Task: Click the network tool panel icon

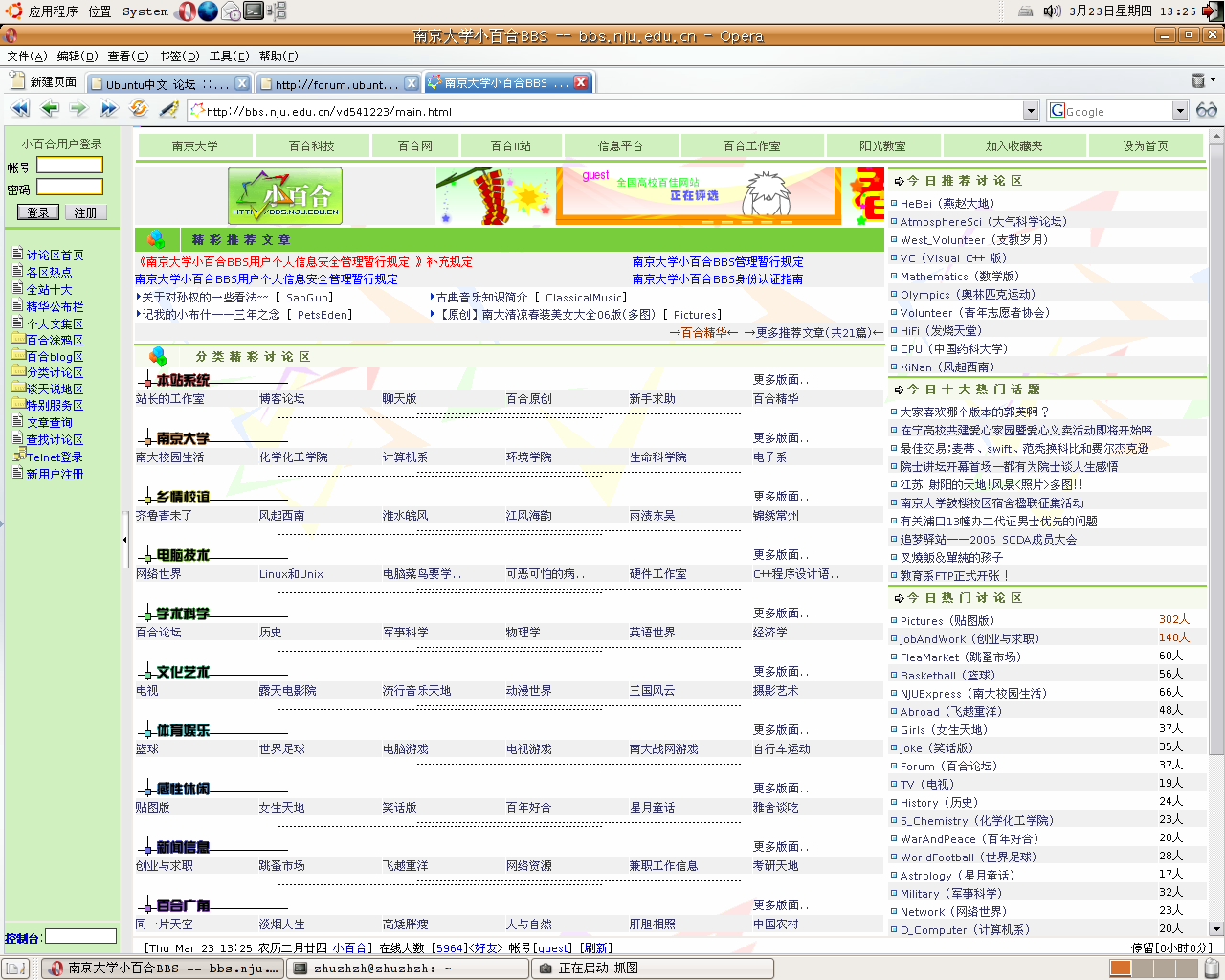Action: pos(277,11)
